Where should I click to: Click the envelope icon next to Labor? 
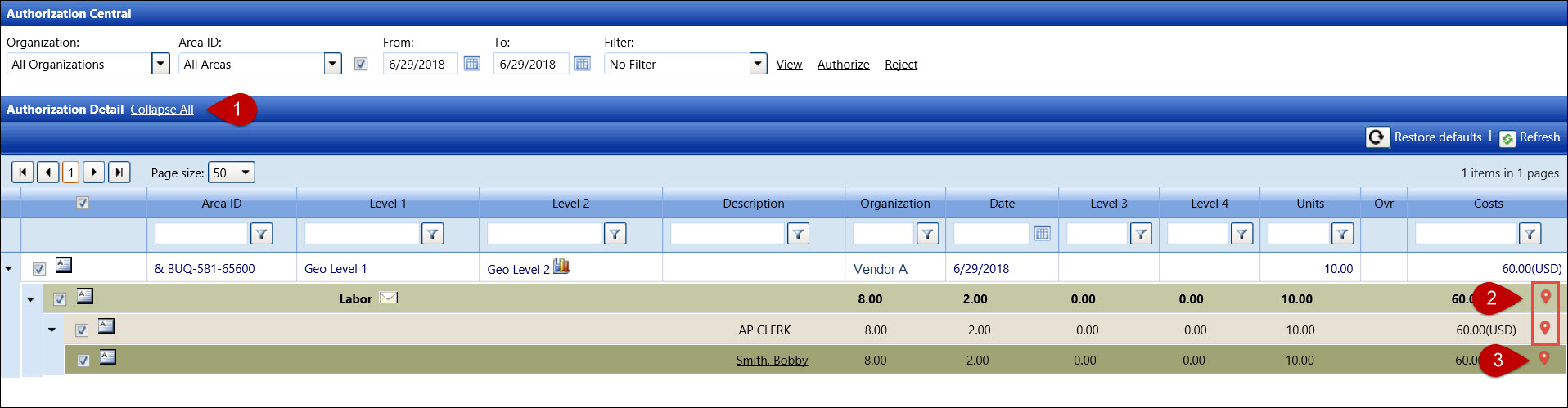tap(389, 298)
